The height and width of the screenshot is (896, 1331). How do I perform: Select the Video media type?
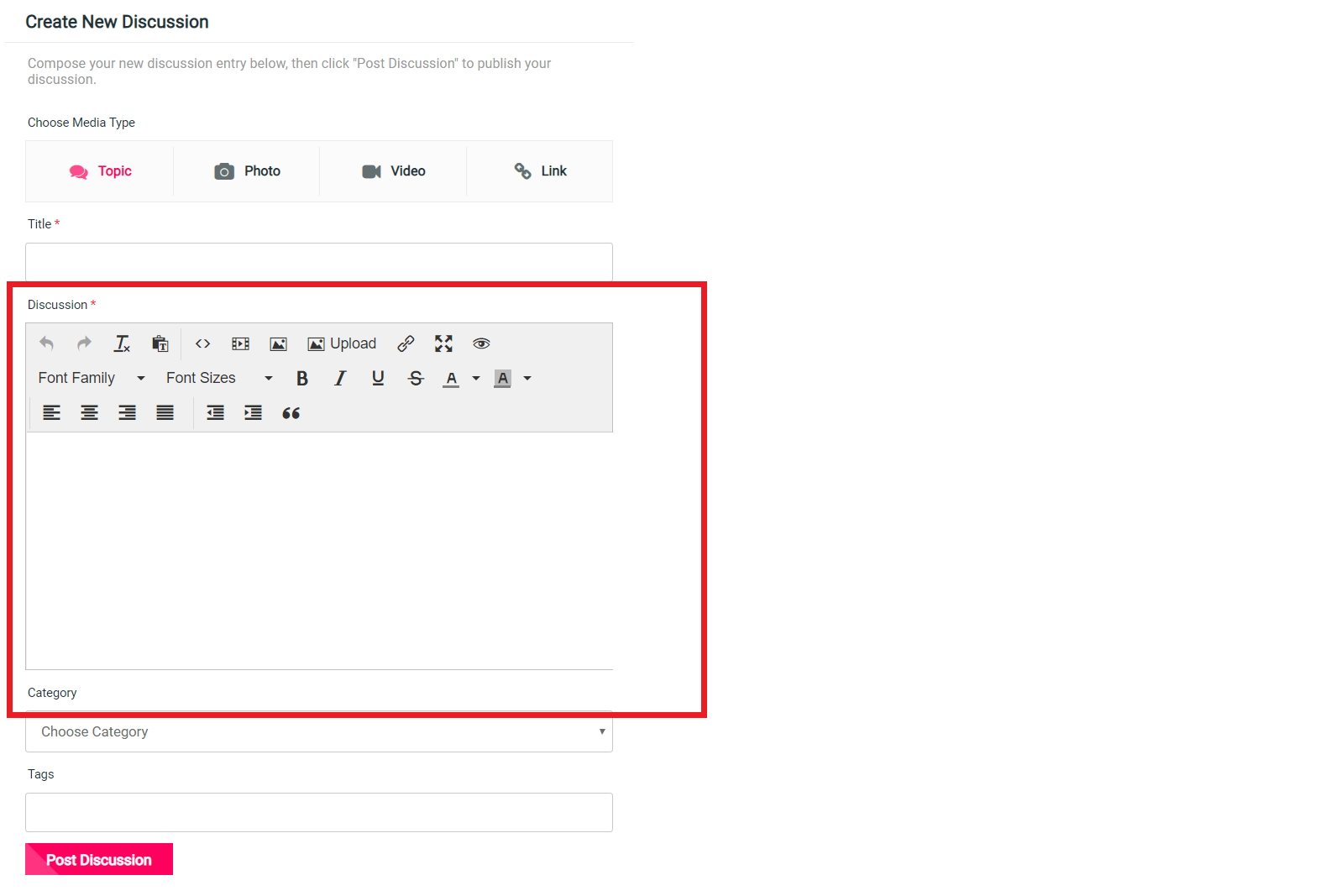(x=393, y=171)
